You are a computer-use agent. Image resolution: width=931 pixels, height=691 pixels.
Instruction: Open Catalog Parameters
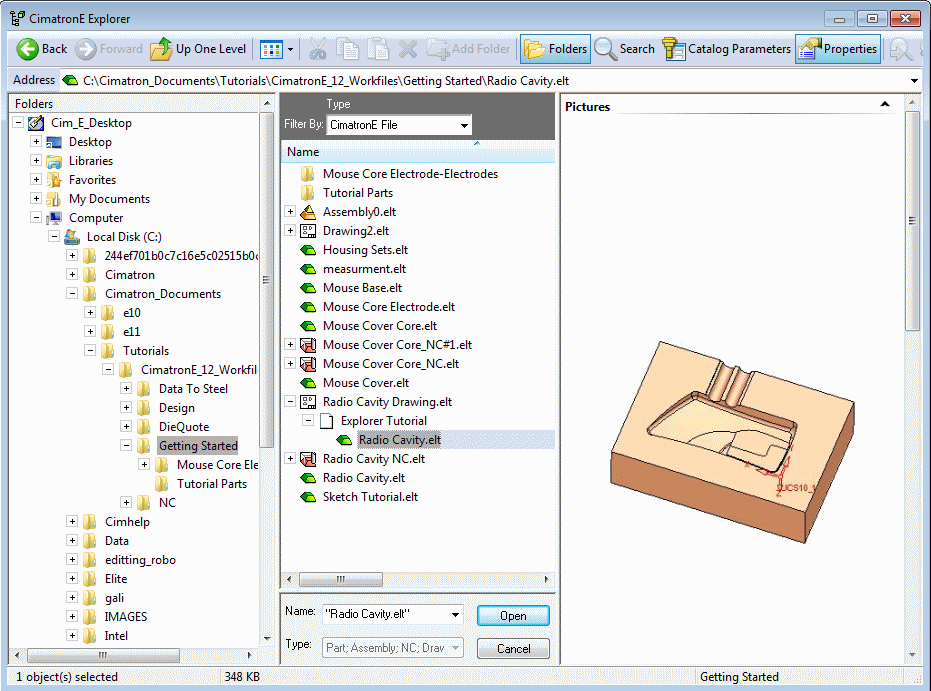(727, 48)
